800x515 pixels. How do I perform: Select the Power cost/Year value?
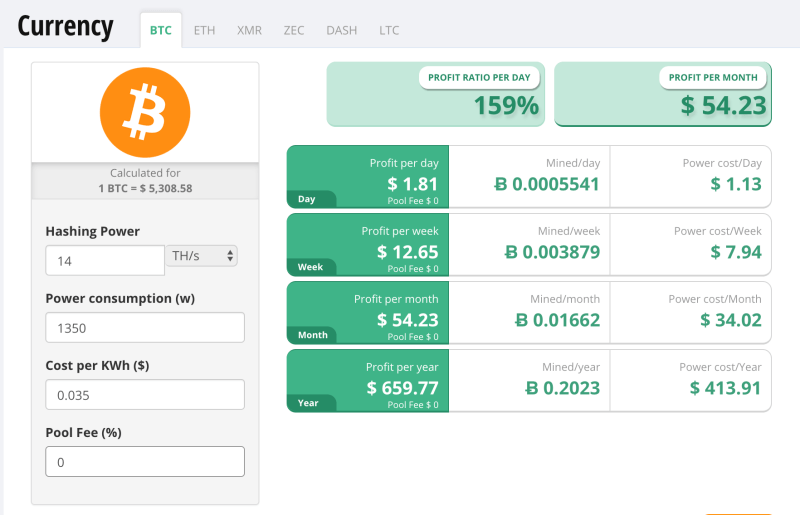[x=725, y=387]
